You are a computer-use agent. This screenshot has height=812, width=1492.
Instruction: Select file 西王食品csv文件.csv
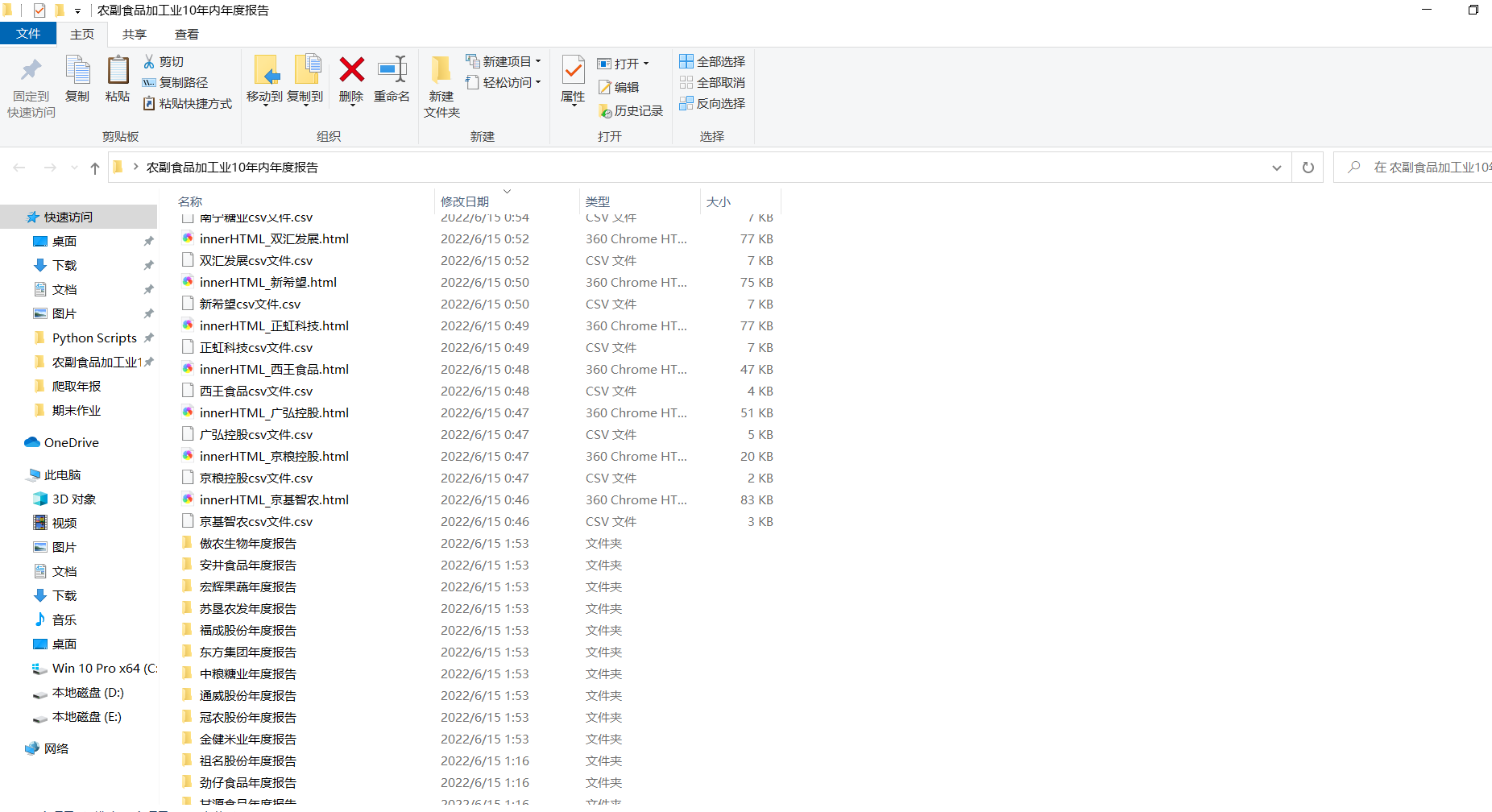(256, 391)
